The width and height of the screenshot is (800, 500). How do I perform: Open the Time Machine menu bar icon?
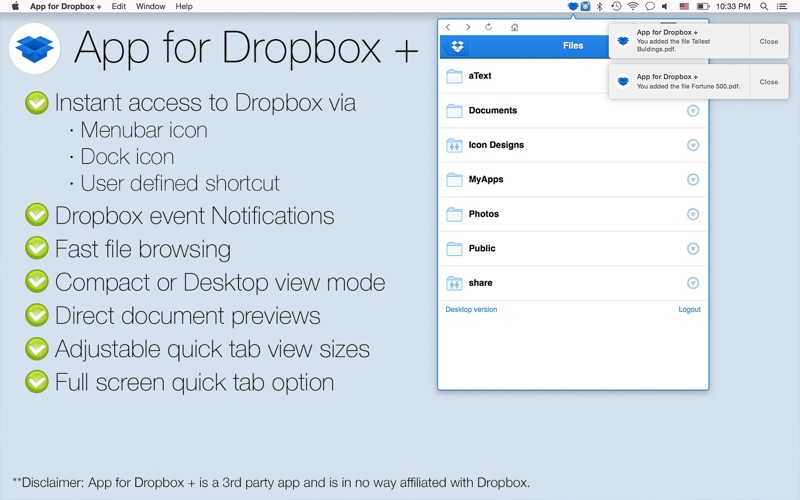(x=616, y=6)
